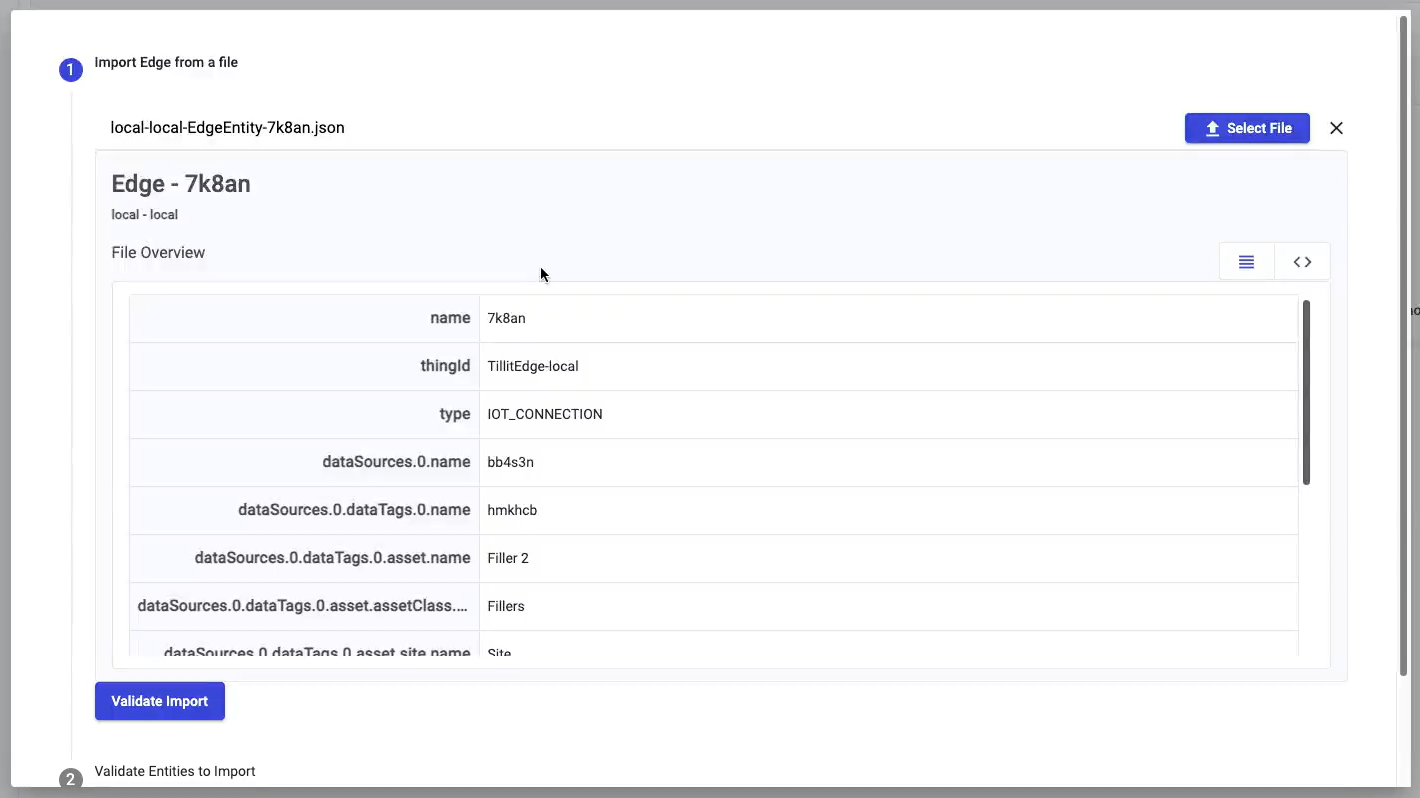
Task: Click the local-local-EdgeEntity-7k8an.json filename field
Action: click(x=227, y=128)
